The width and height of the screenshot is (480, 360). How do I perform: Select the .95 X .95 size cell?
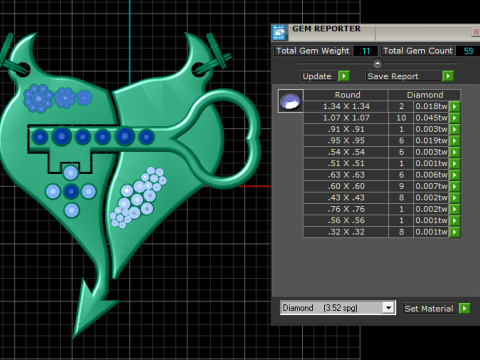(x=346, y=141)
